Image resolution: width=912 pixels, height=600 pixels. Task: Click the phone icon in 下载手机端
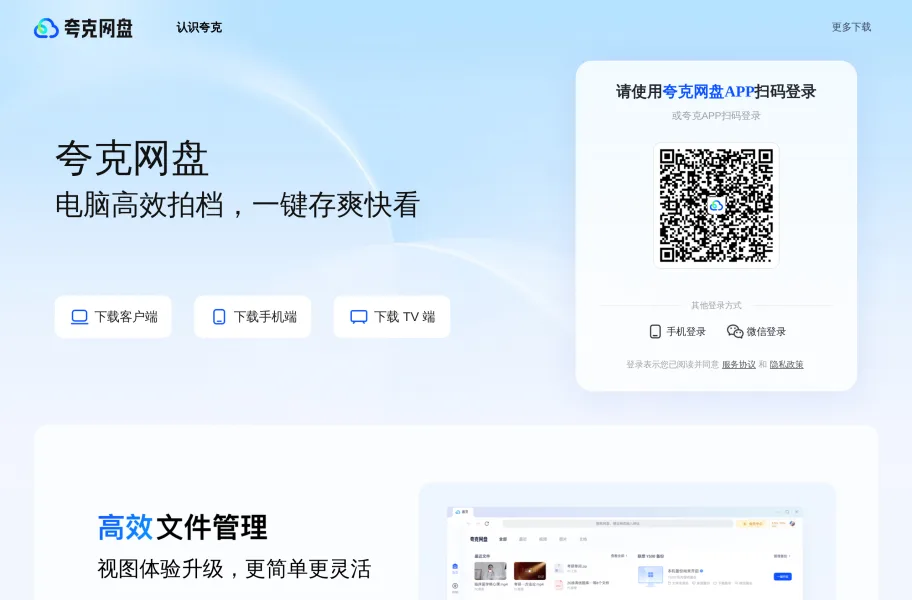[x=219, y=317]
